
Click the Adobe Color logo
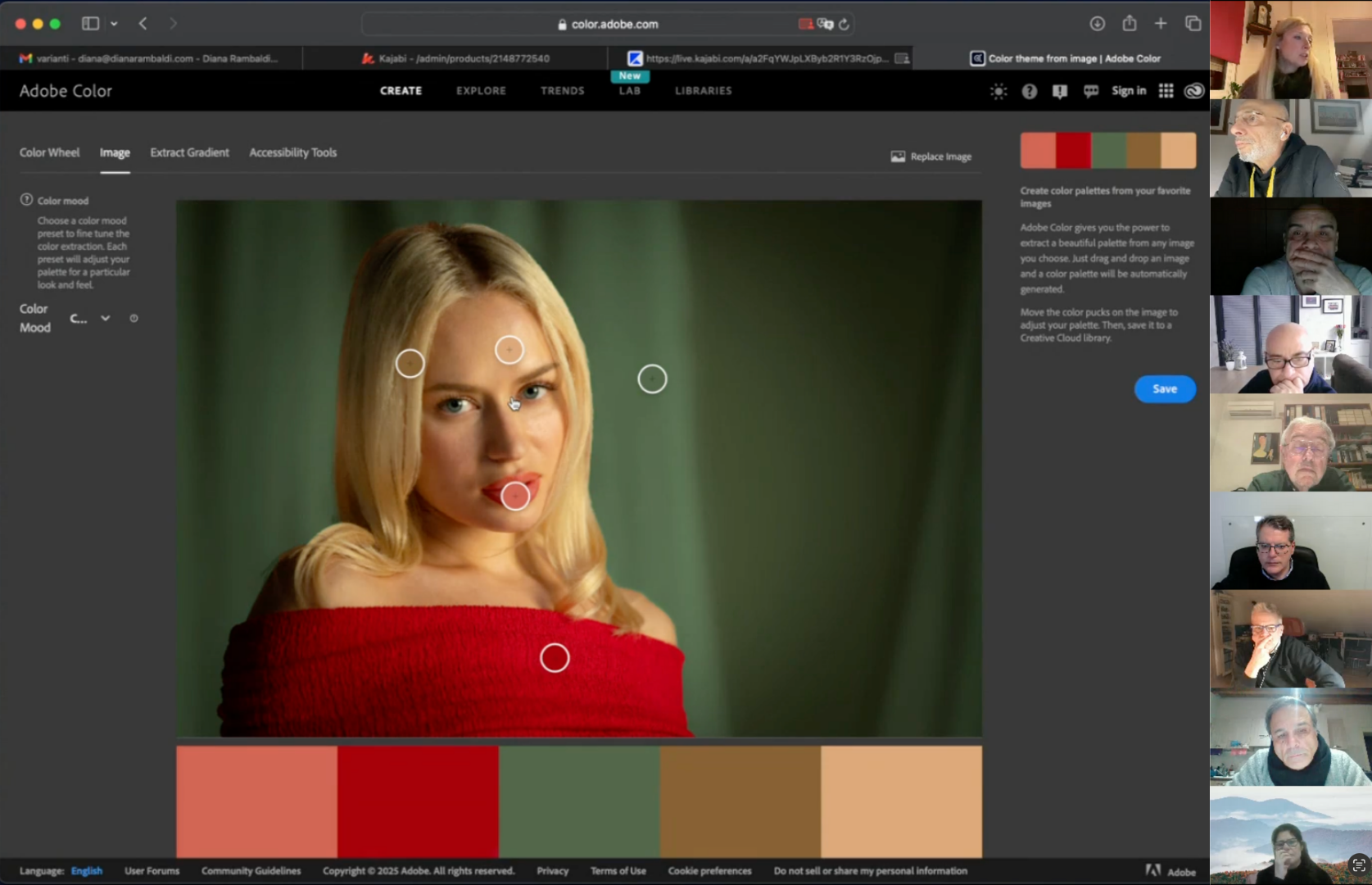pyautogui.click(x=66, y=91)
